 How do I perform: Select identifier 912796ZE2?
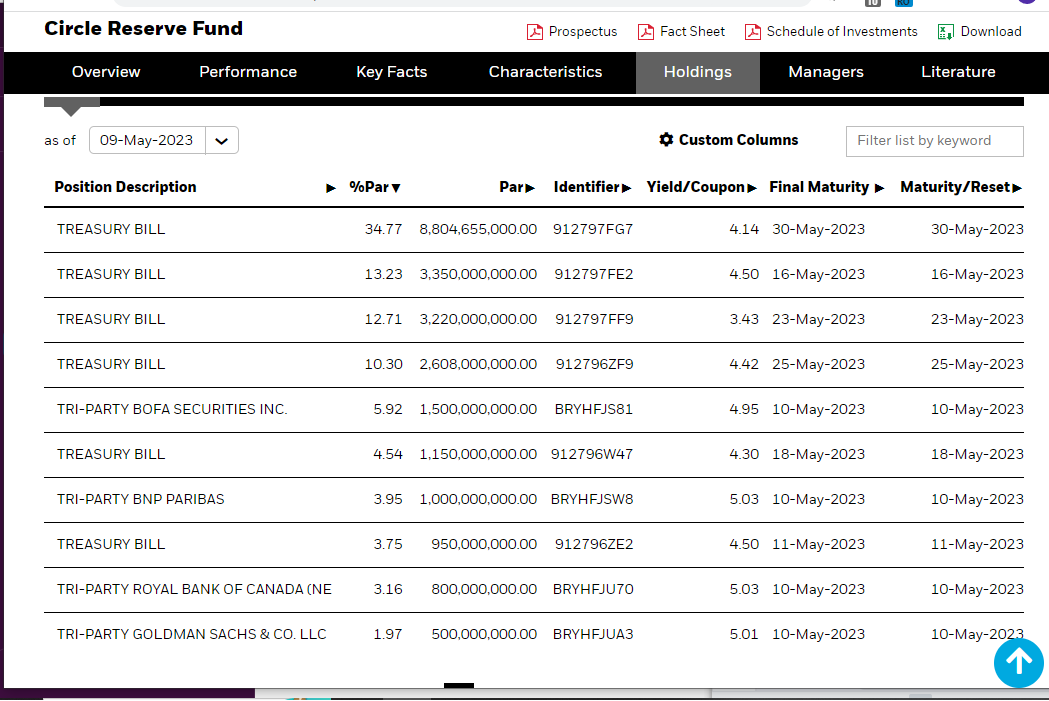click(x=593, y=544)
